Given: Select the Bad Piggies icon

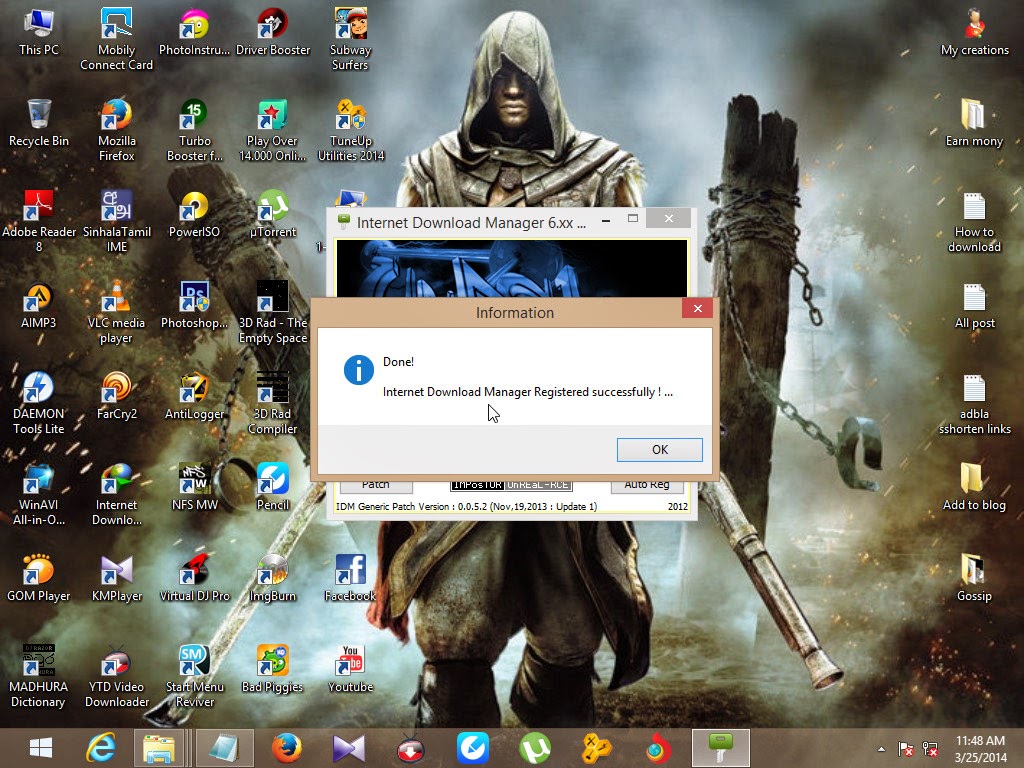Looking at the screenshot, I should coord(272,668).
